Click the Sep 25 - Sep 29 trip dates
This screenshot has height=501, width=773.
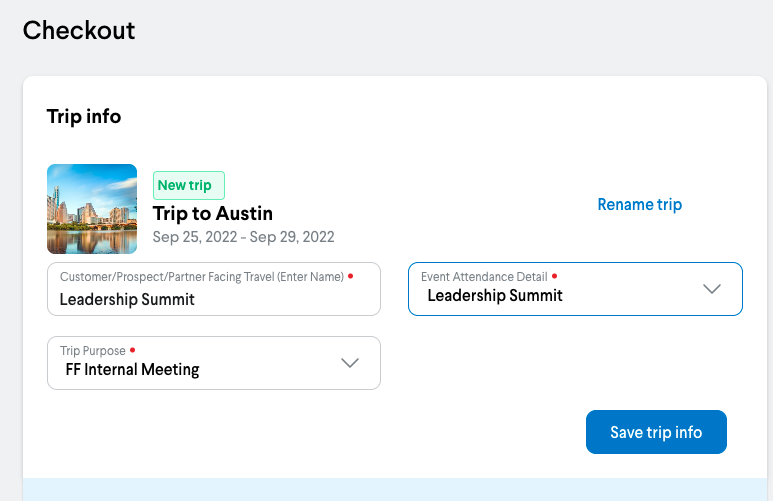tap(243, 237)
